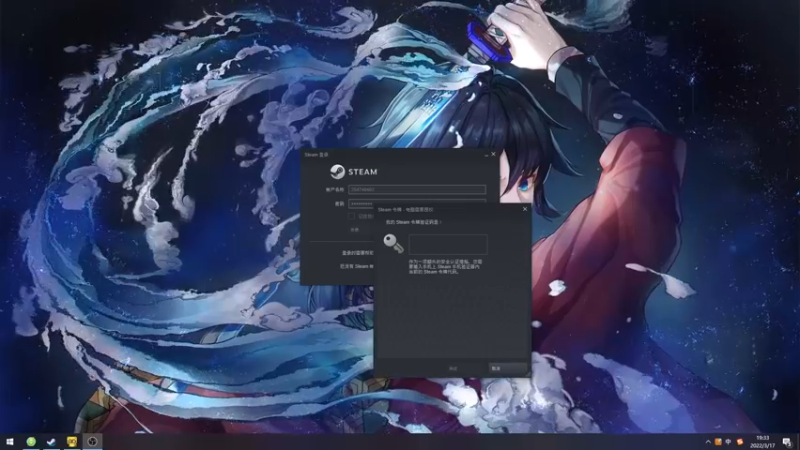Click the red-orange Sogou tray icon

740,442
